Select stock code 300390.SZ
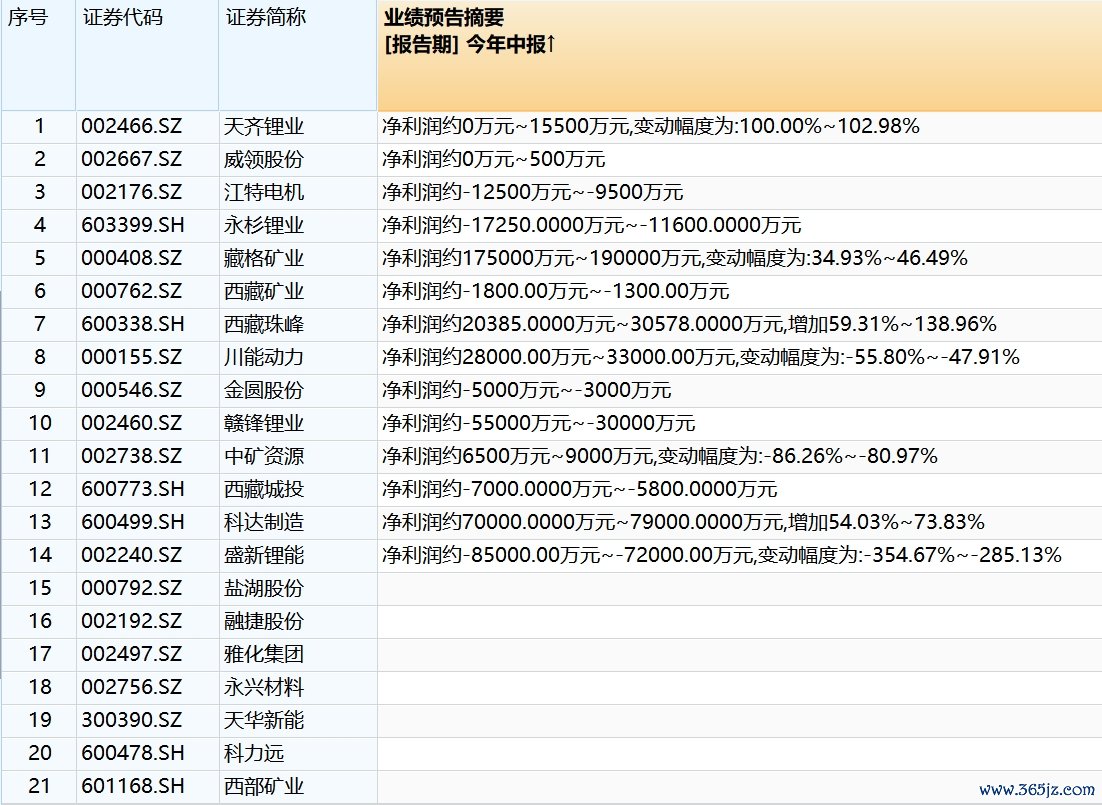The width and height of the screenshot is (1102, 805). (x=131, y=720)
